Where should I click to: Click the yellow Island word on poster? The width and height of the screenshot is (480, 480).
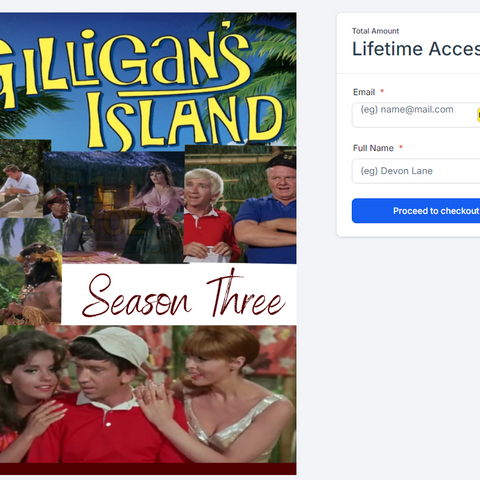click(x=184, y=121)
